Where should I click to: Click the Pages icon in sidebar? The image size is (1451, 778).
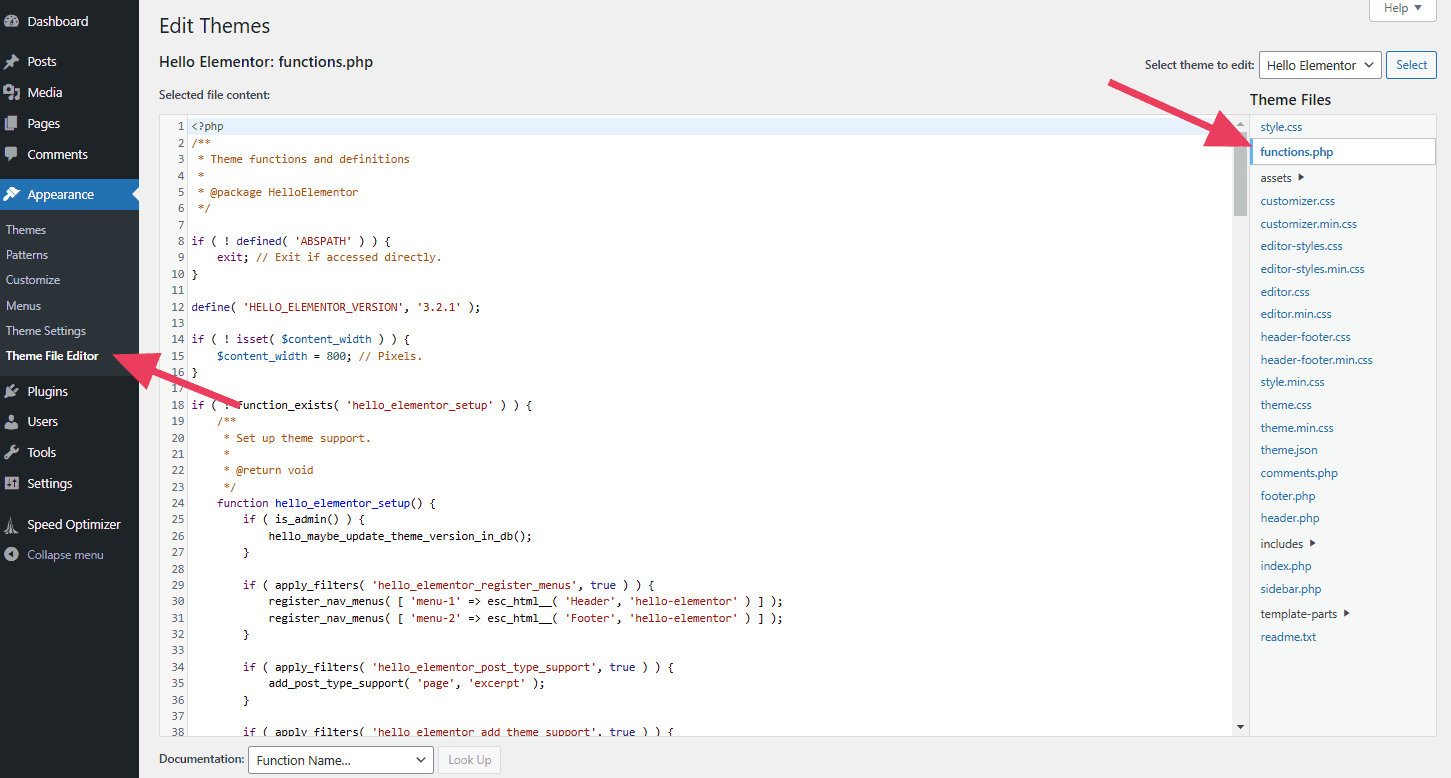click(12, 124)
